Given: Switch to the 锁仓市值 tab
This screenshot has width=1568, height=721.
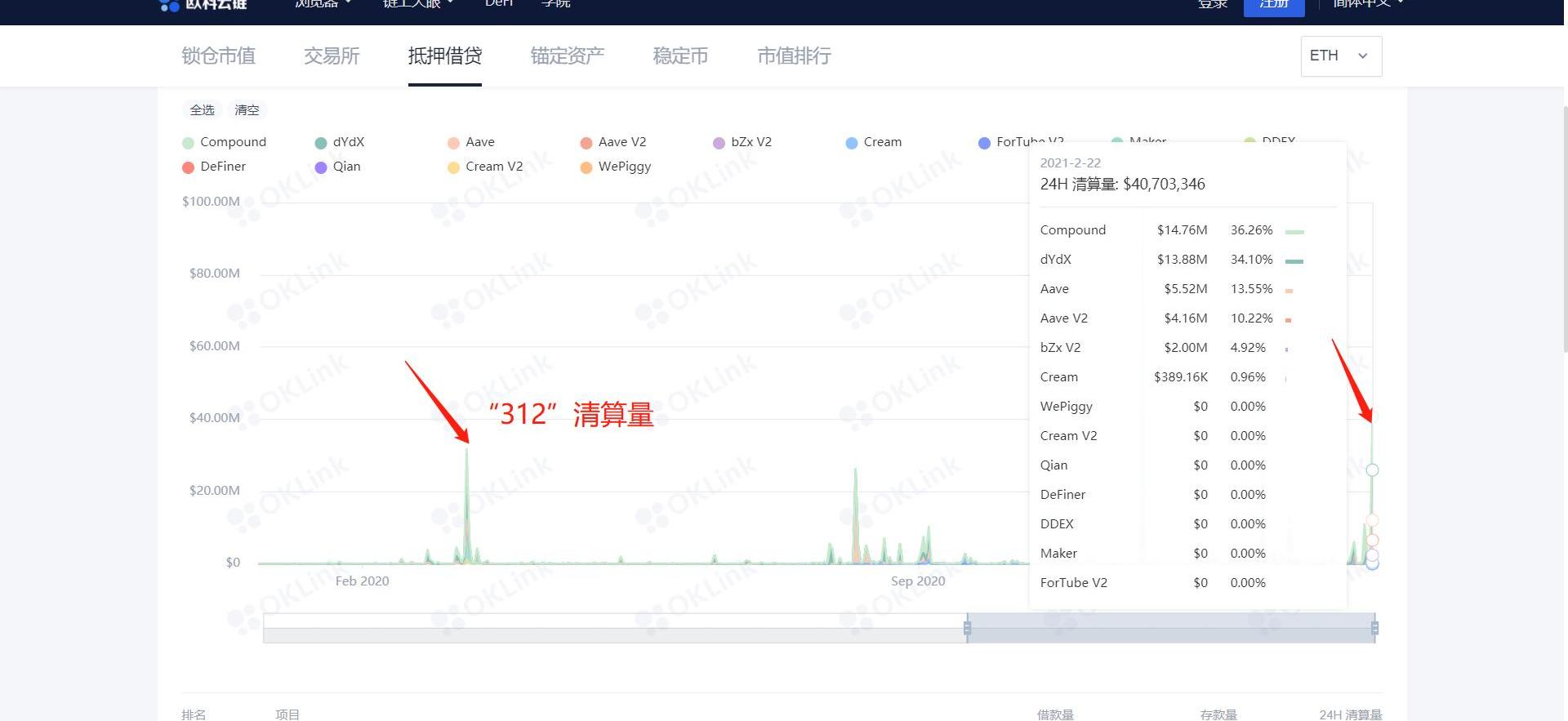Looking at the screenshot, I should (x=218, y=56).
